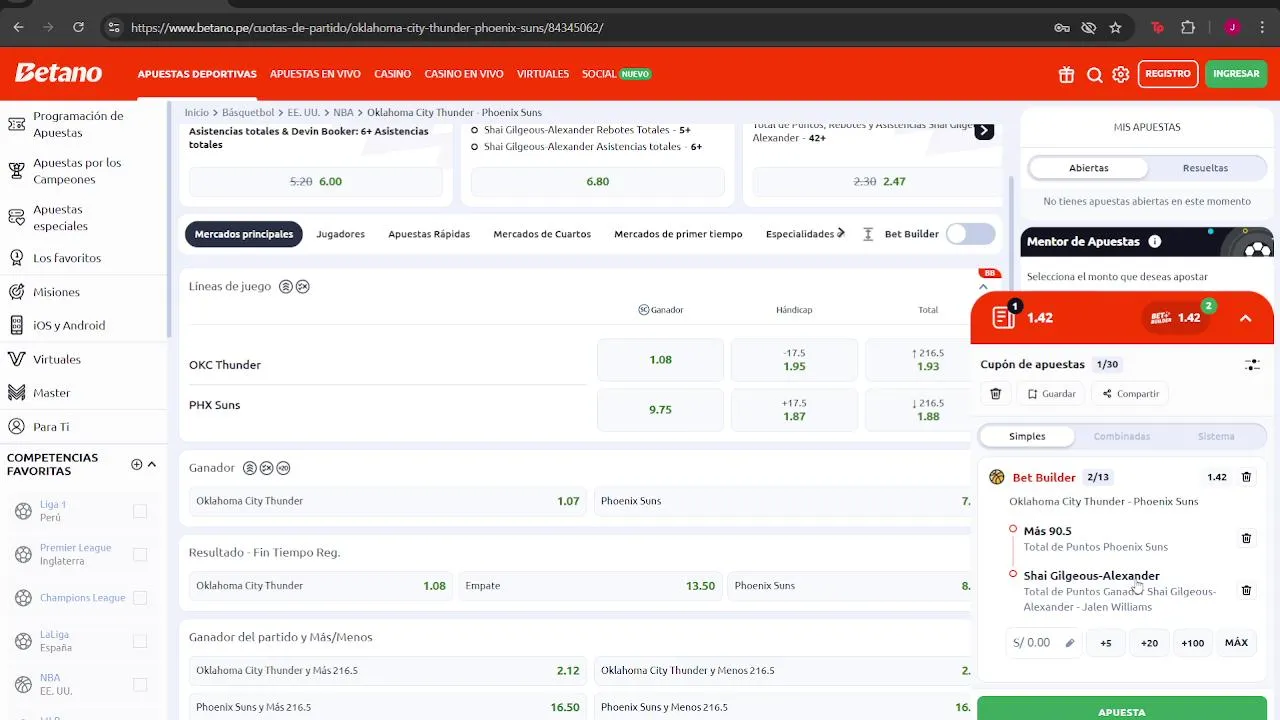The image size is (1280, 720).
Task: Click the Para Ti sidebar icon
Action: coord(16,426)
